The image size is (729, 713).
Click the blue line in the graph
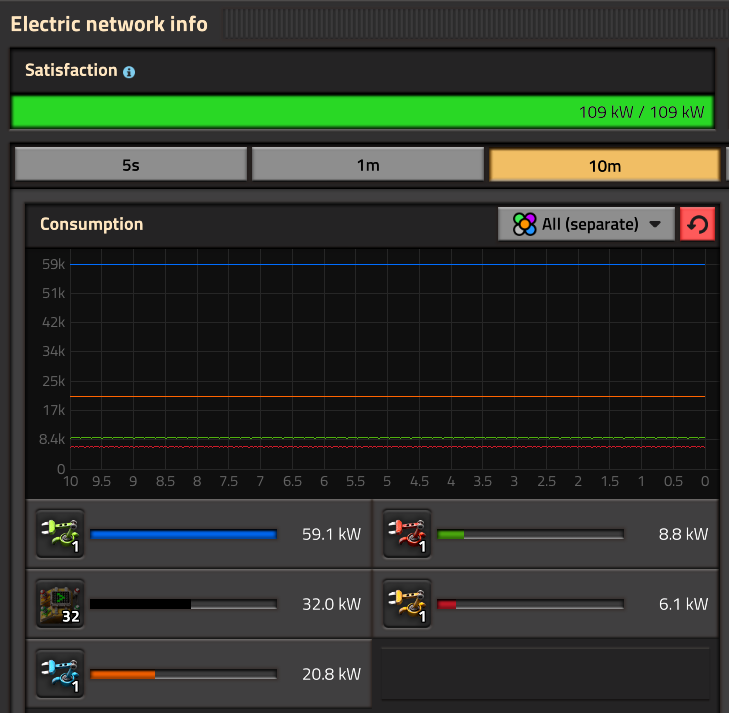click(x=387, y=264)
